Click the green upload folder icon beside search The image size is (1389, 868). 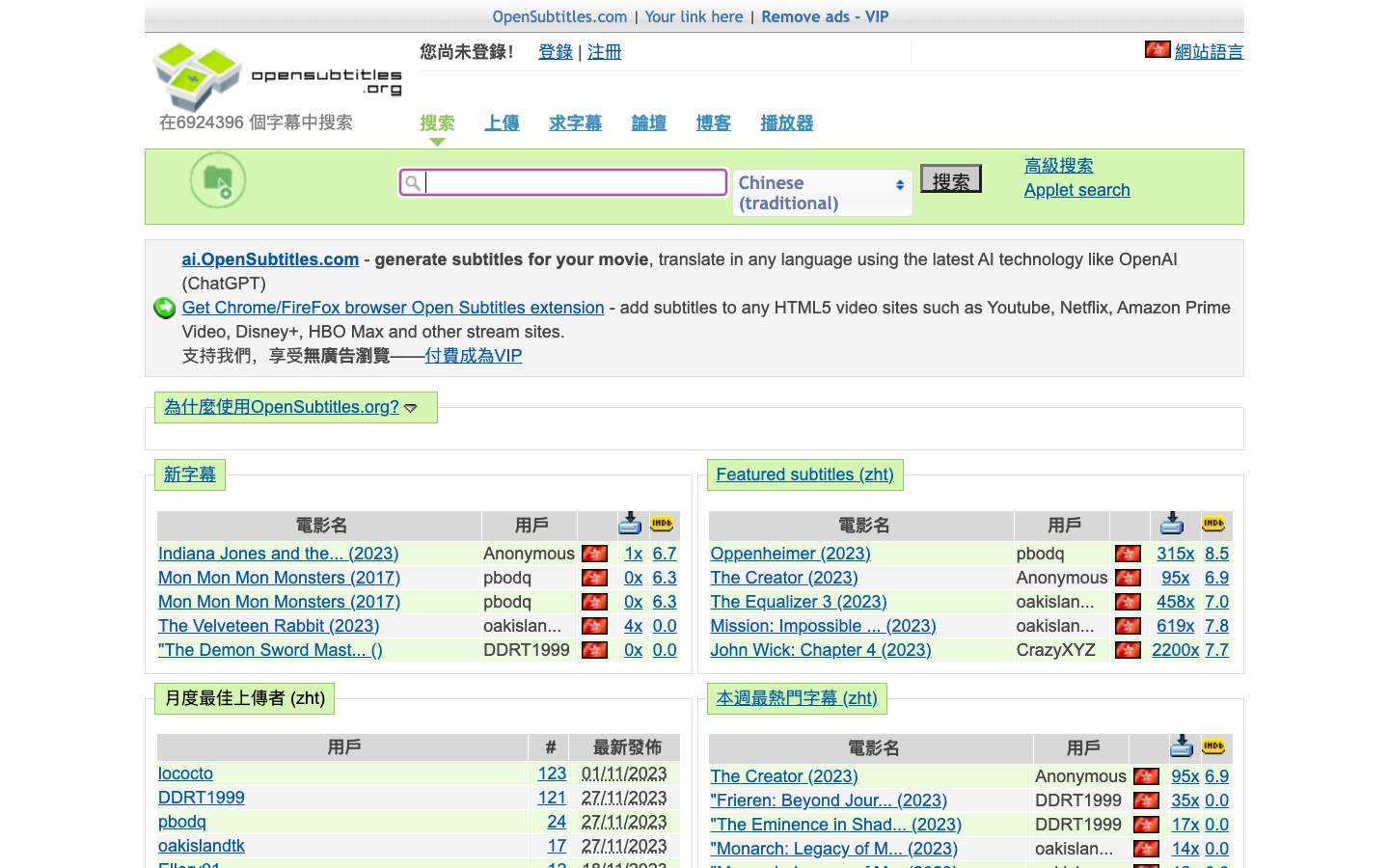[x=217, y=180]
